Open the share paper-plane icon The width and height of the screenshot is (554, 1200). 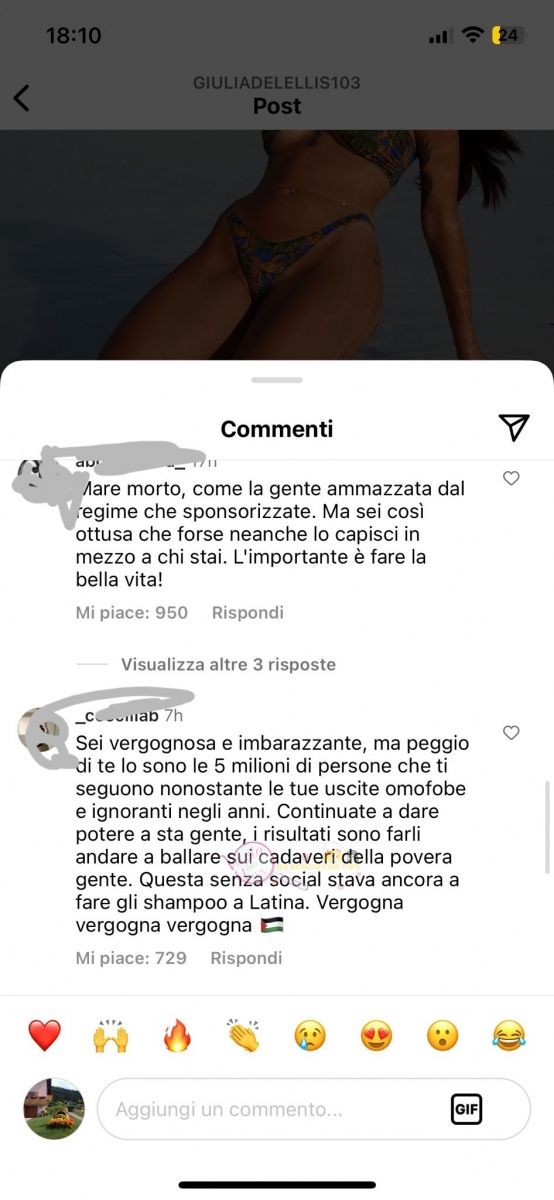coord(513,427)
